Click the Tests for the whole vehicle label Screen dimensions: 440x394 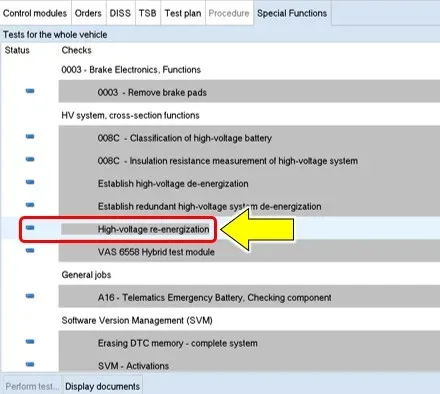tap(55, 34)
